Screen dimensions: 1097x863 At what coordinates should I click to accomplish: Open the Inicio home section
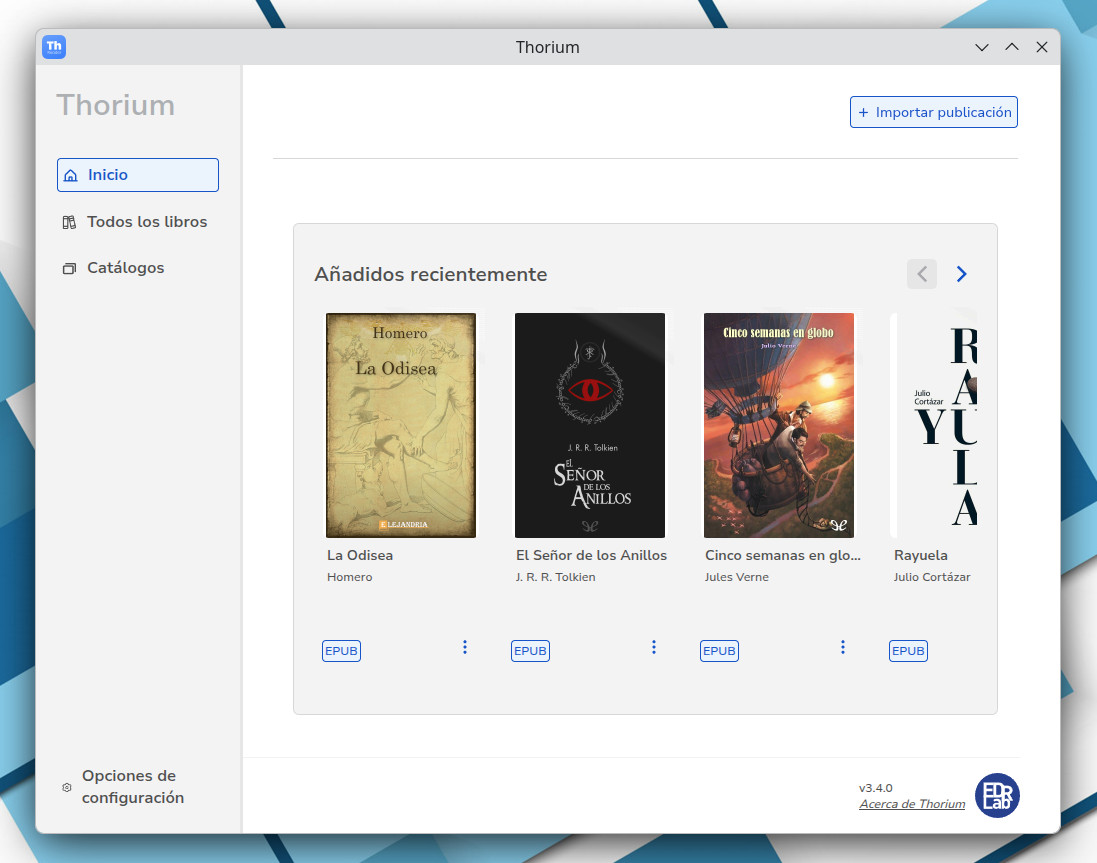click(138, 175)
